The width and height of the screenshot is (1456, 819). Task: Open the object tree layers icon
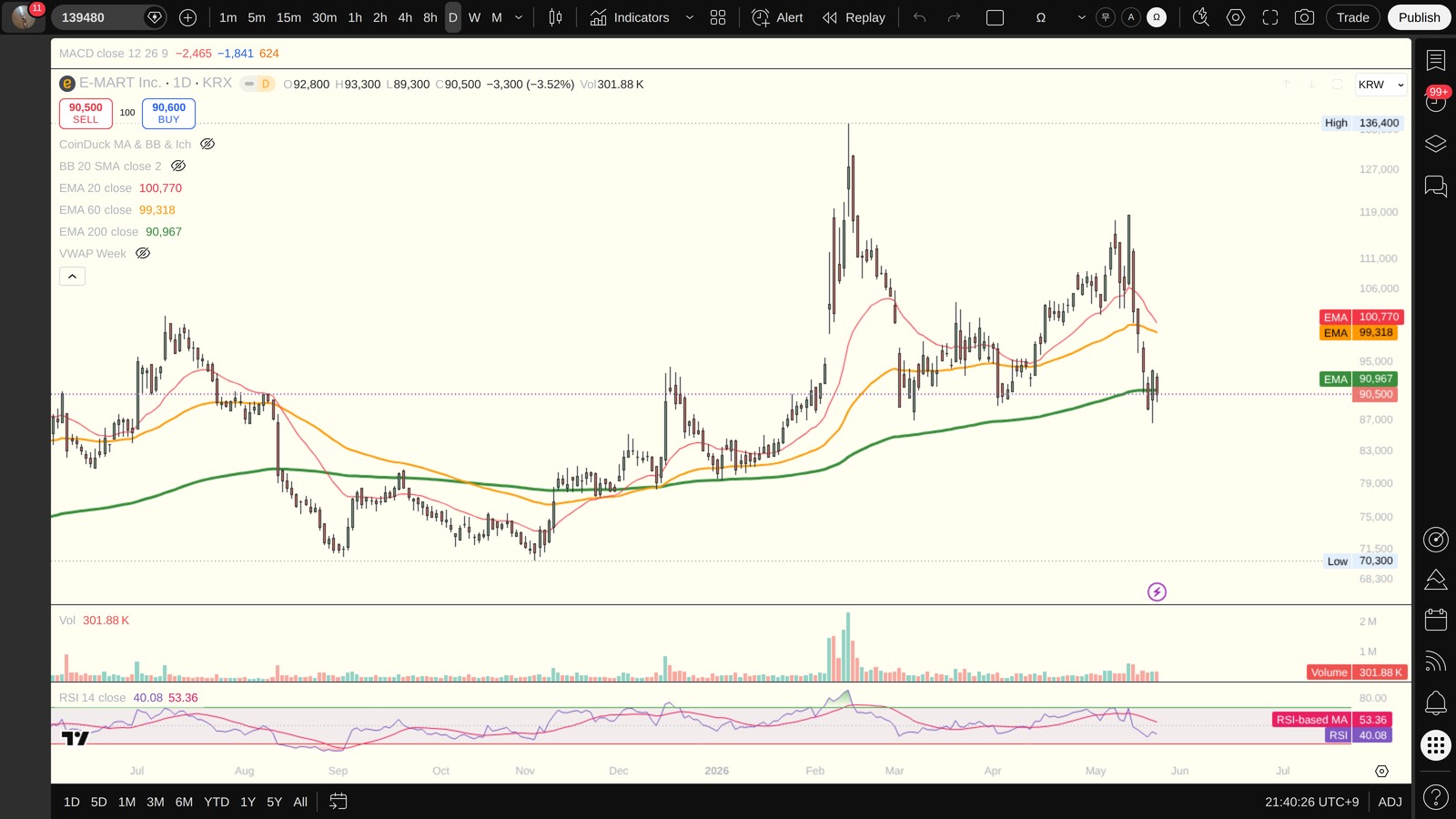[x=1436, y=144]
